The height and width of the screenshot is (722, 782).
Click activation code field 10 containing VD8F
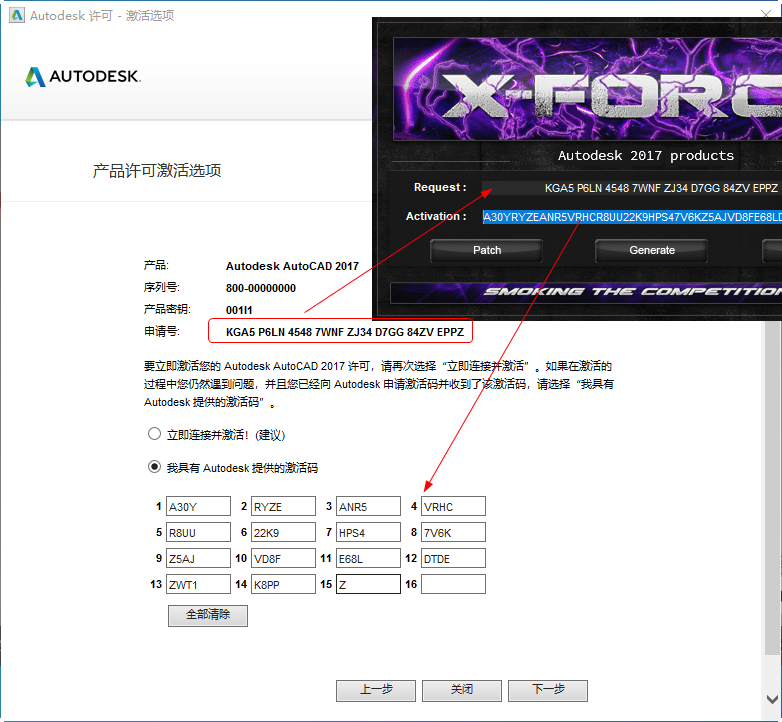pos(283,558)
